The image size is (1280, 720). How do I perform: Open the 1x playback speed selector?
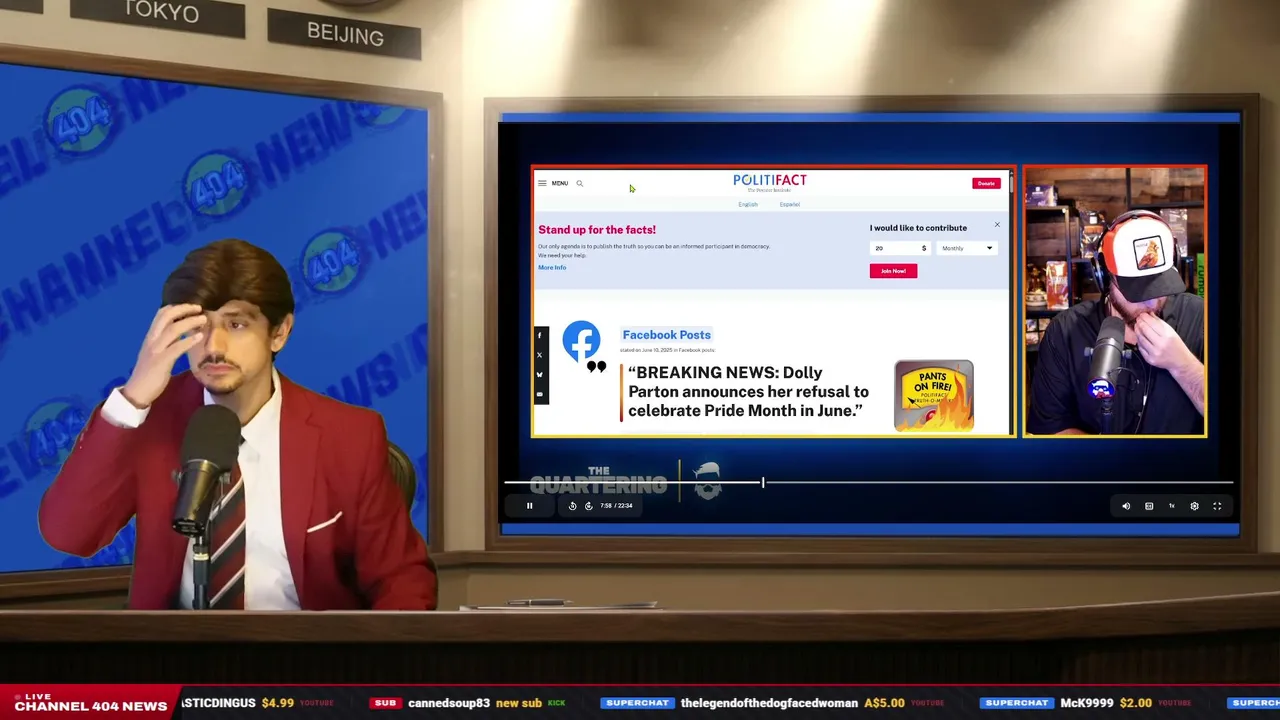[x=1171, y=506]
